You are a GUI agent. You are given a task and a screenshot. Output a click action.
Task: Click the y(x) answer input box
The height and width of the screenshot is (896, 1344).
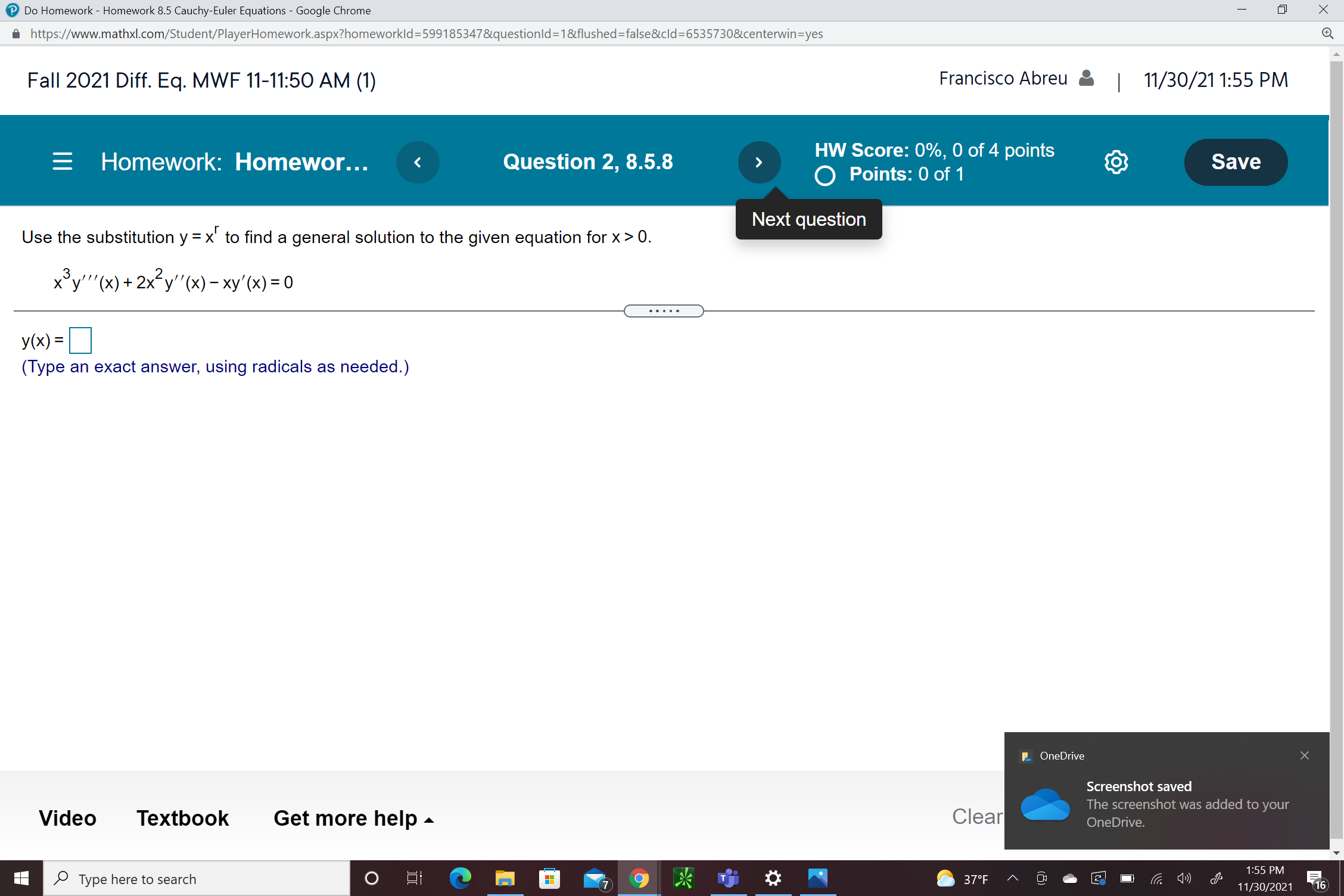pyautogui.click(x=80, y=340)
